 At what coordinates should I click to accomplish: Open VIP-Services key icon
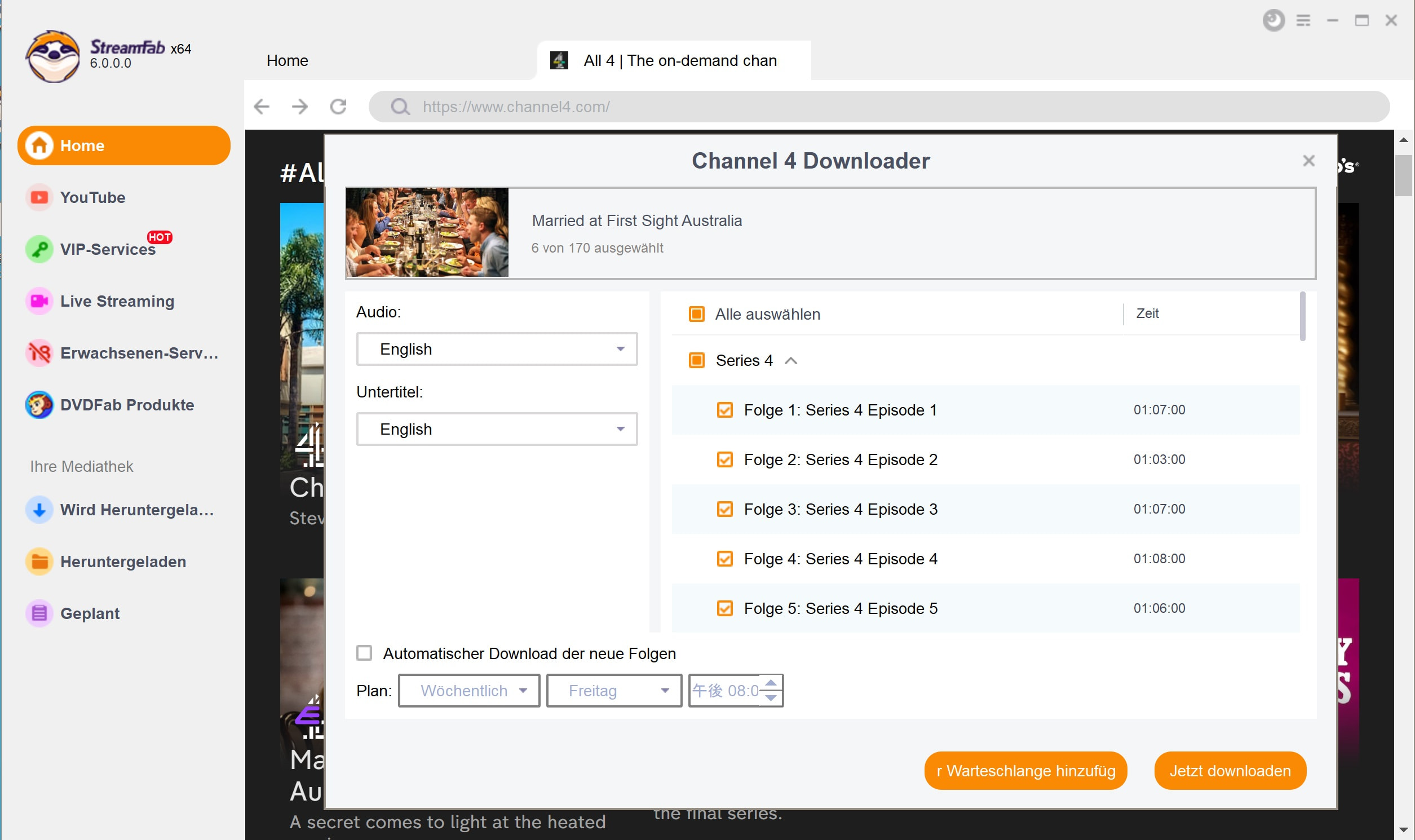pyautogui.click(x=39, y=249)
